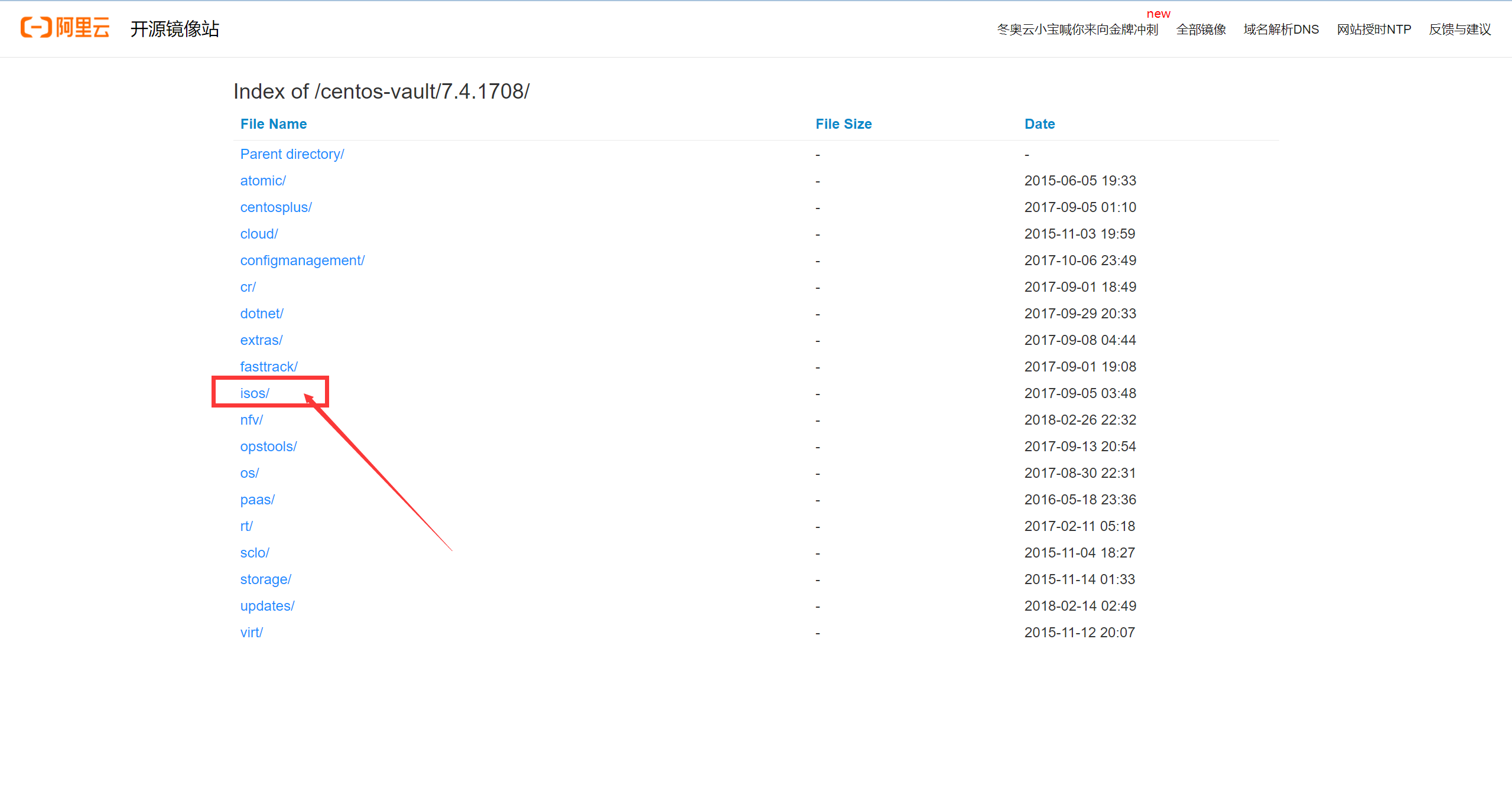Open the sclo/ folder

coord(255,553)
